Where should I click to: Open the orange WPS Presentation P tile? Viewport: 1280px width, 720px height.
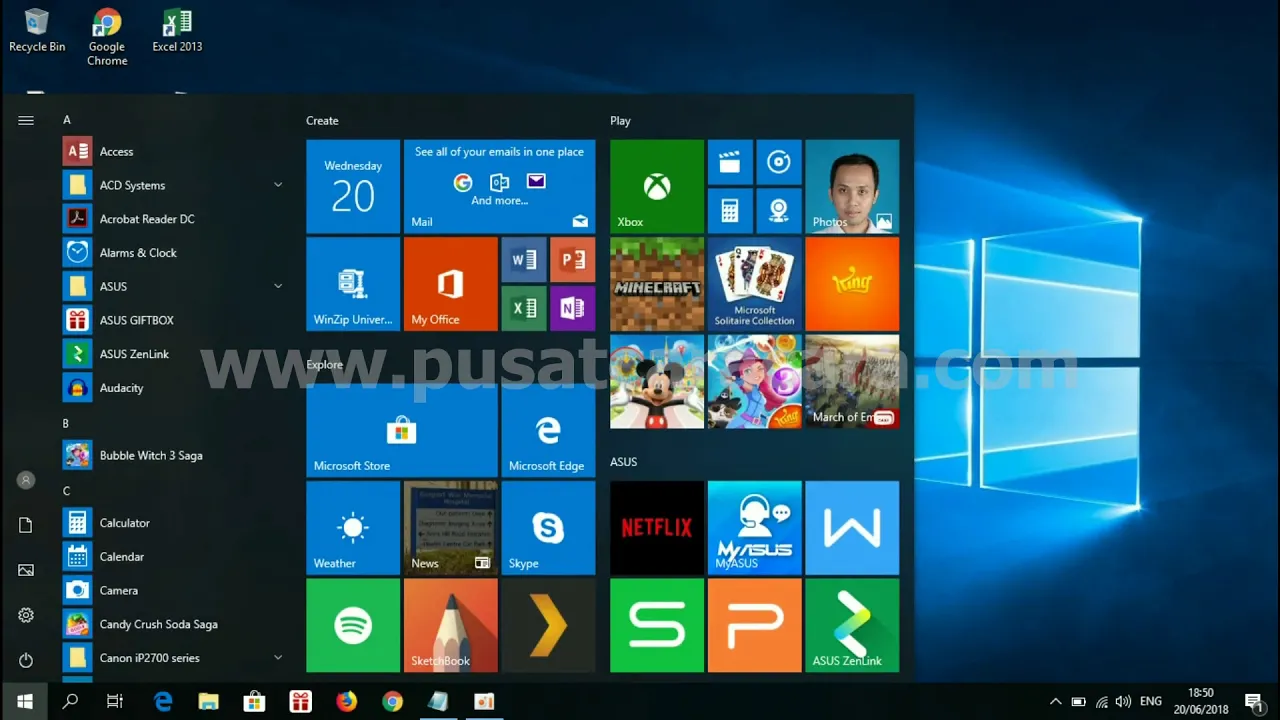pyautogui.click(x=755, y=625)
